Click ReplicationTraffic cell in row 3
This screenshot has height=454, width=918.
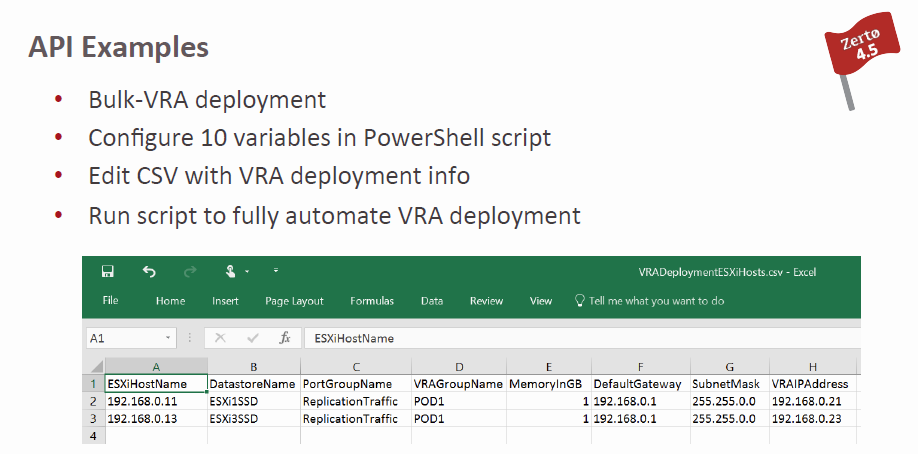click(356, 419)
